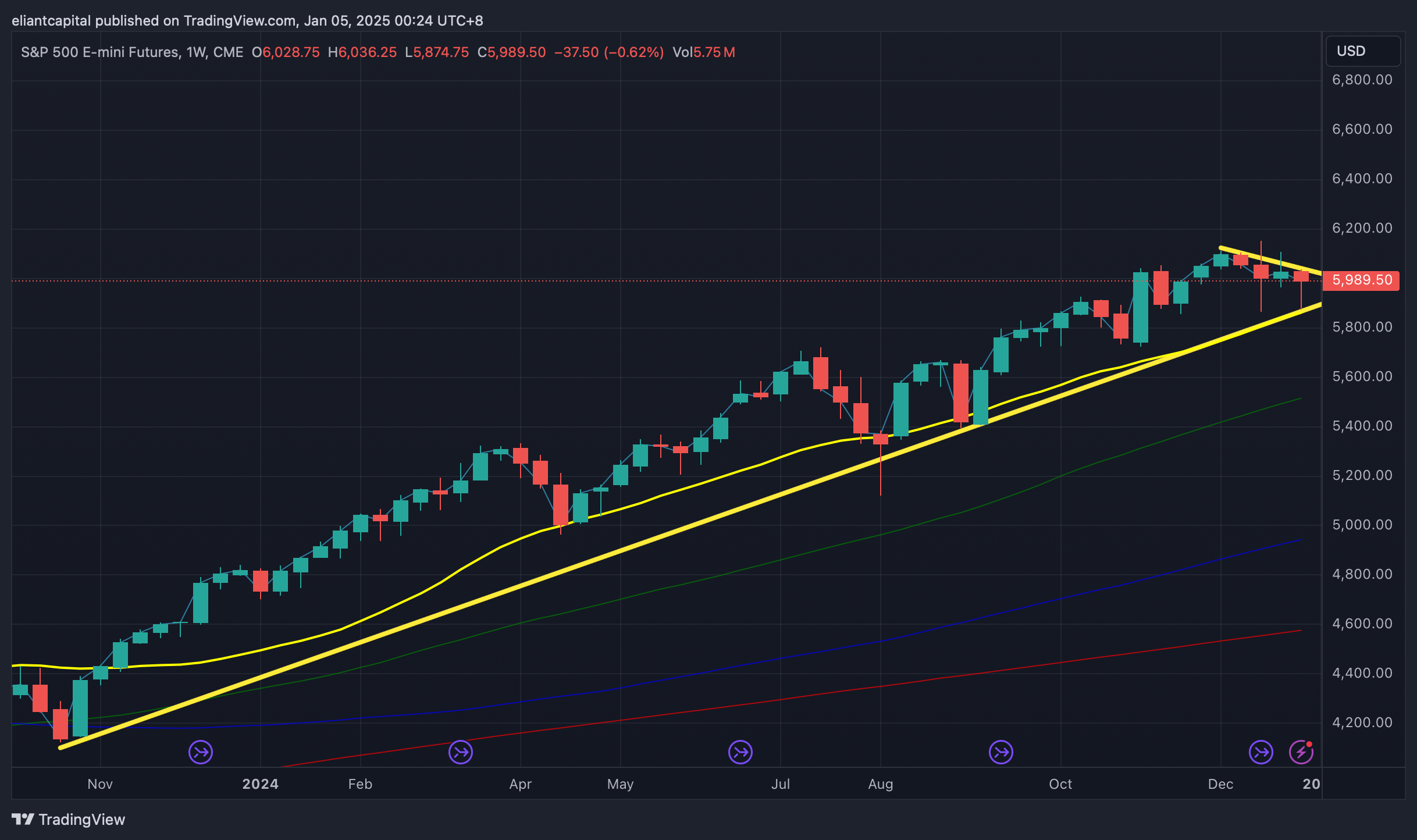Click the 2024 label on time axis
1417x840 pixels.
click(260, 784)
